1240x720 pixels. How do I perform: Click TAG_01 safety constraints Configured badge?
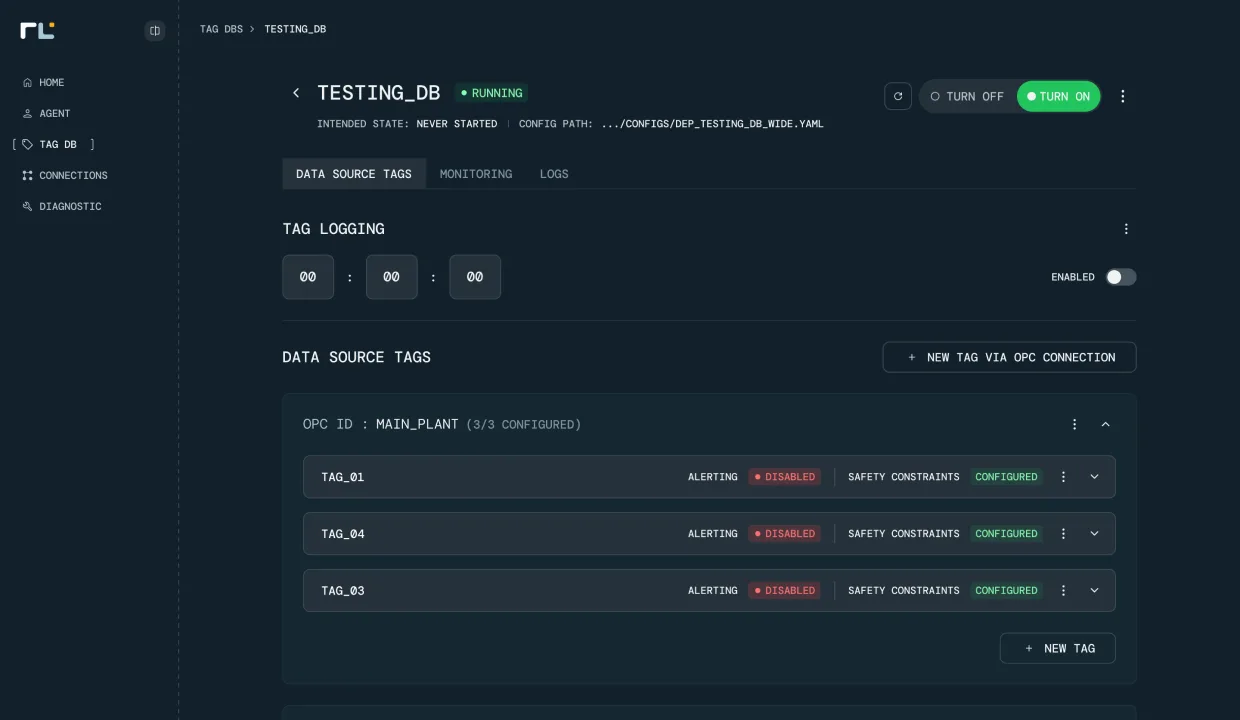[x=1006, y=477]
